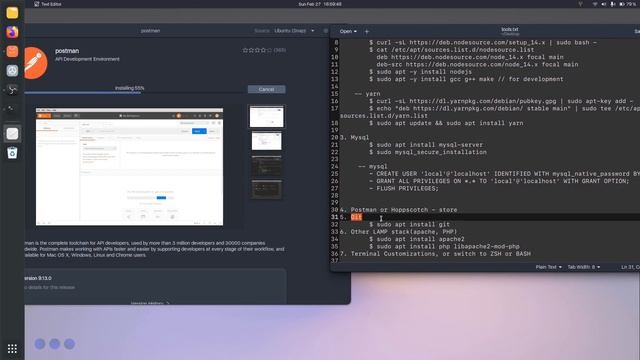Screen dimensions: 640x360
Task: Click the large postman screenshot preview
Action: [x=129, y=167]
